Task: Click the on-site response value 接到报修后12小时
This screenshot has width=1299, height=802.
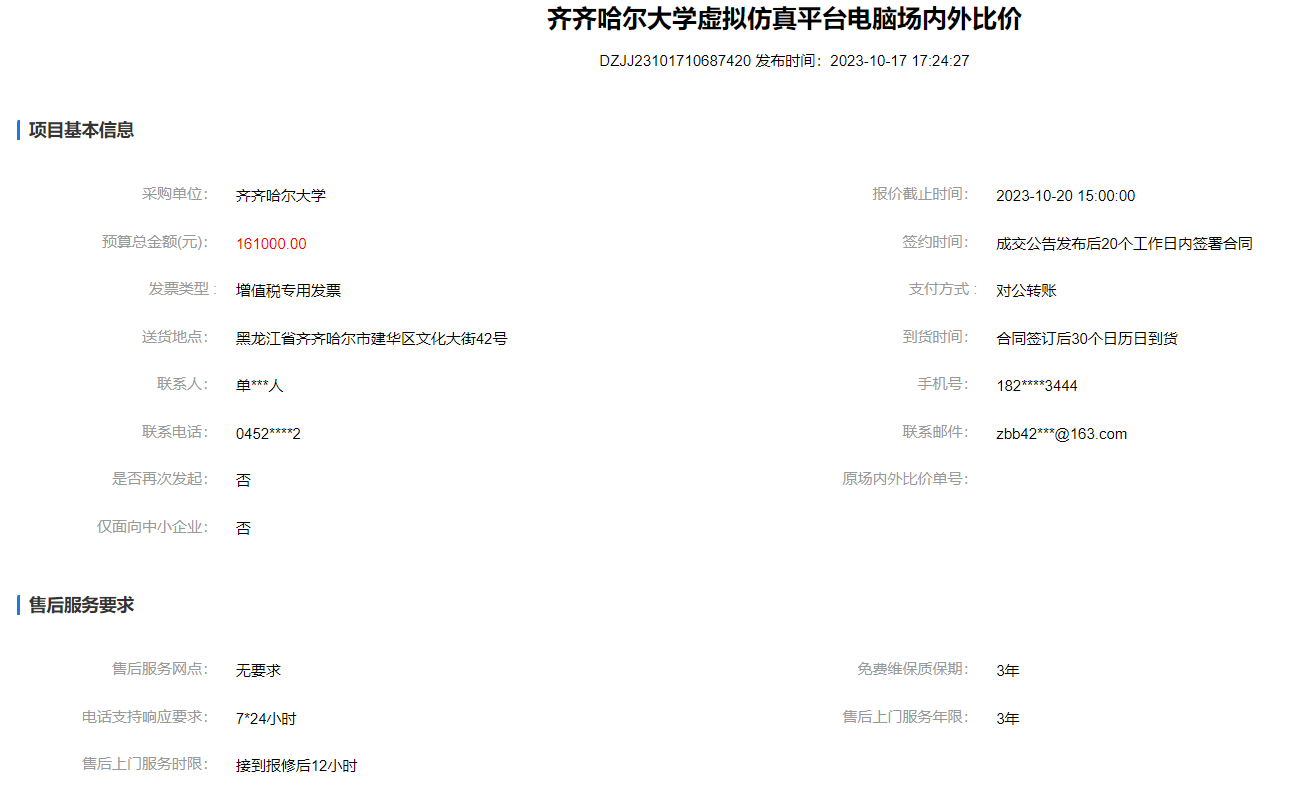Action: tap(296, 766)
